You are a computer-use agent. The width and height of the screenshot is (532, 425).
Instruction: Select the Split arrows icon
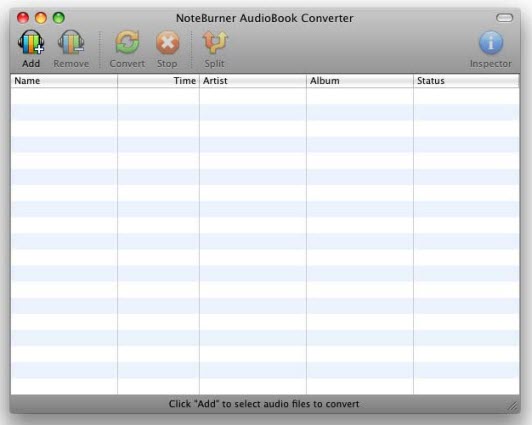215,42
